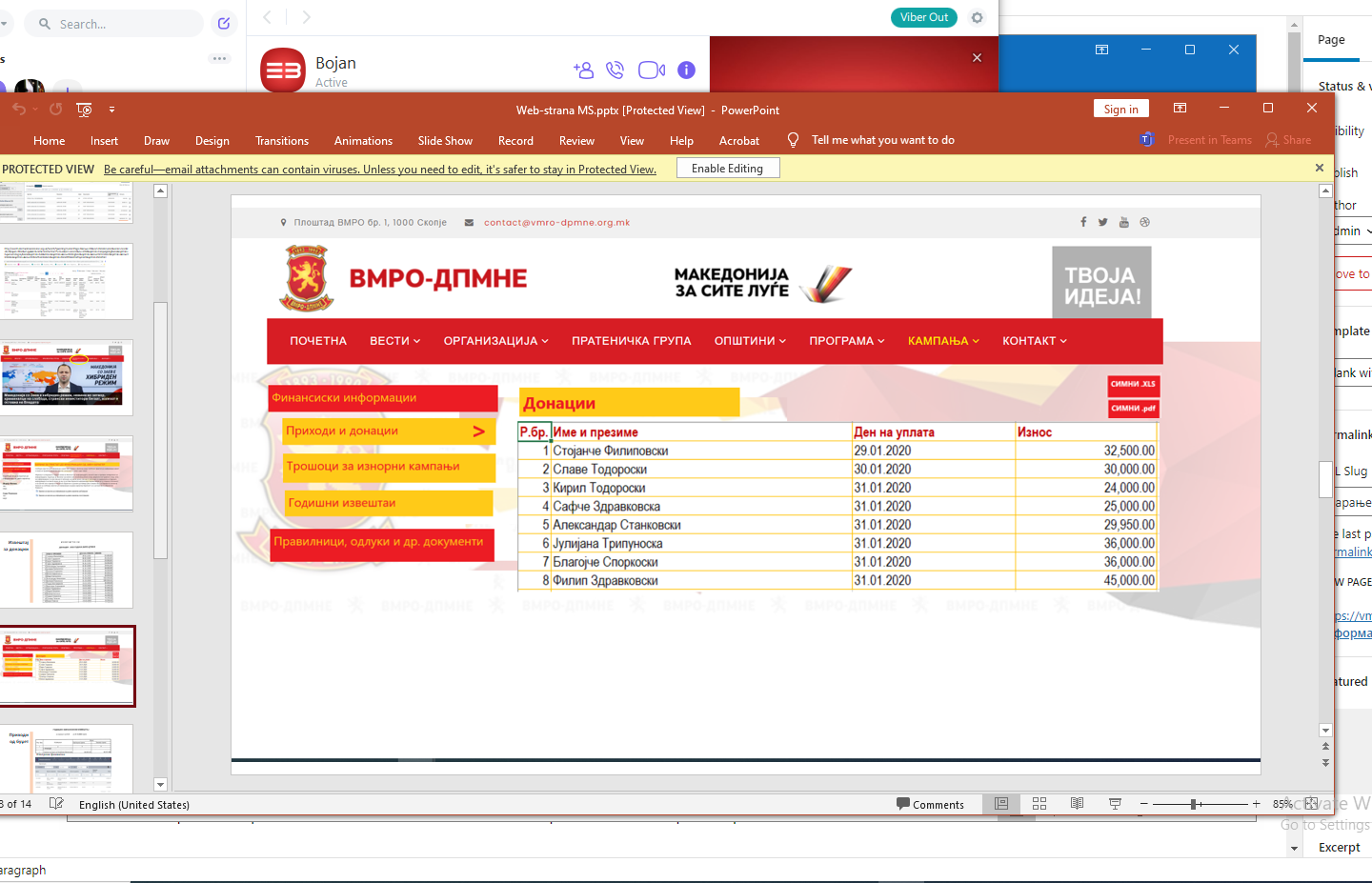Click the Redo icon in quick access toolbar

pos(56,110)
